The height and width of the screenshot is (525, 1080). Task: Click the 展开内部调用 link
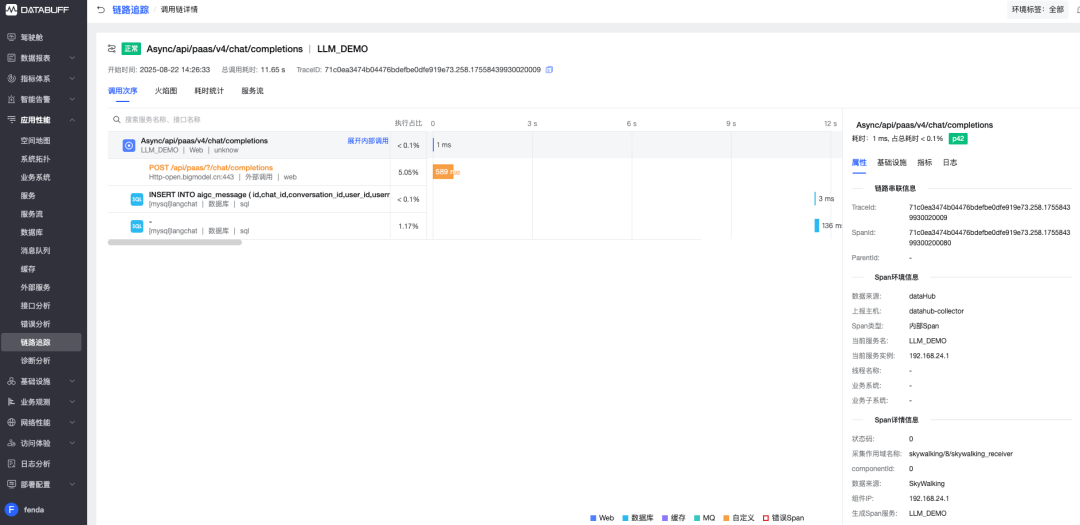tap(367, 141)
